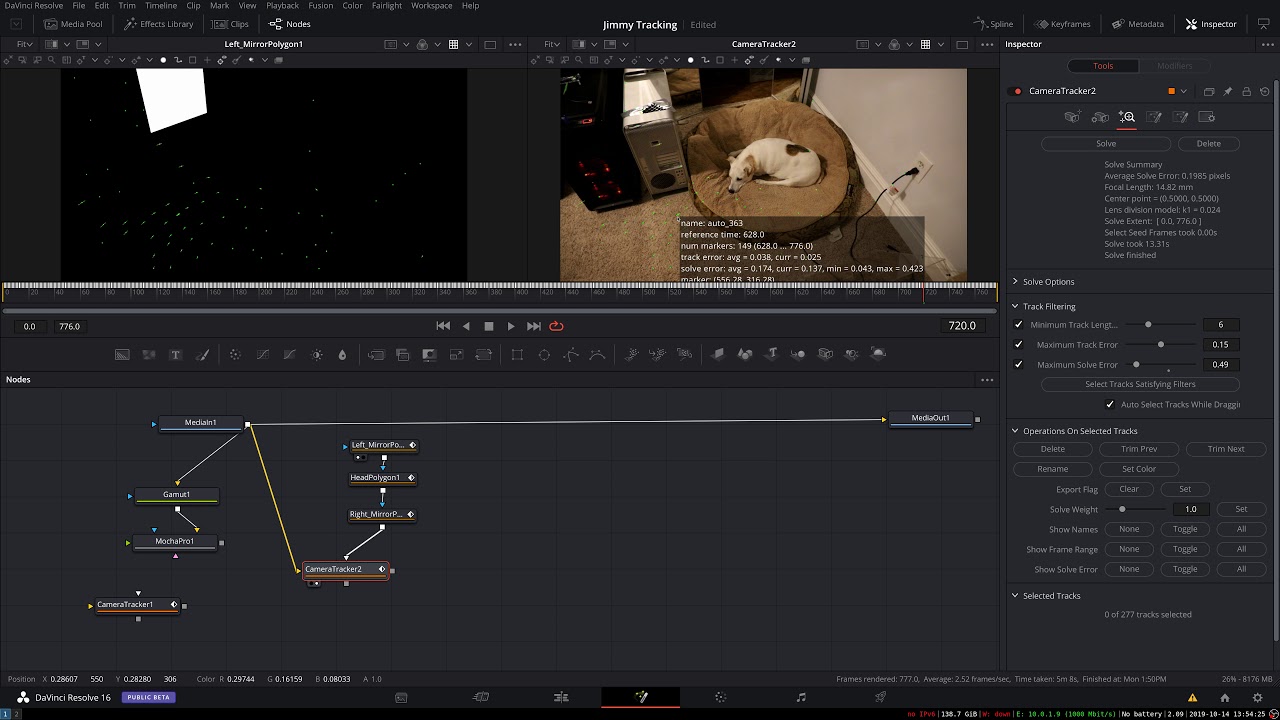Reset CameraTracker2 settings icon
Screen dimensions: 1280x720
click(1265, 91)
